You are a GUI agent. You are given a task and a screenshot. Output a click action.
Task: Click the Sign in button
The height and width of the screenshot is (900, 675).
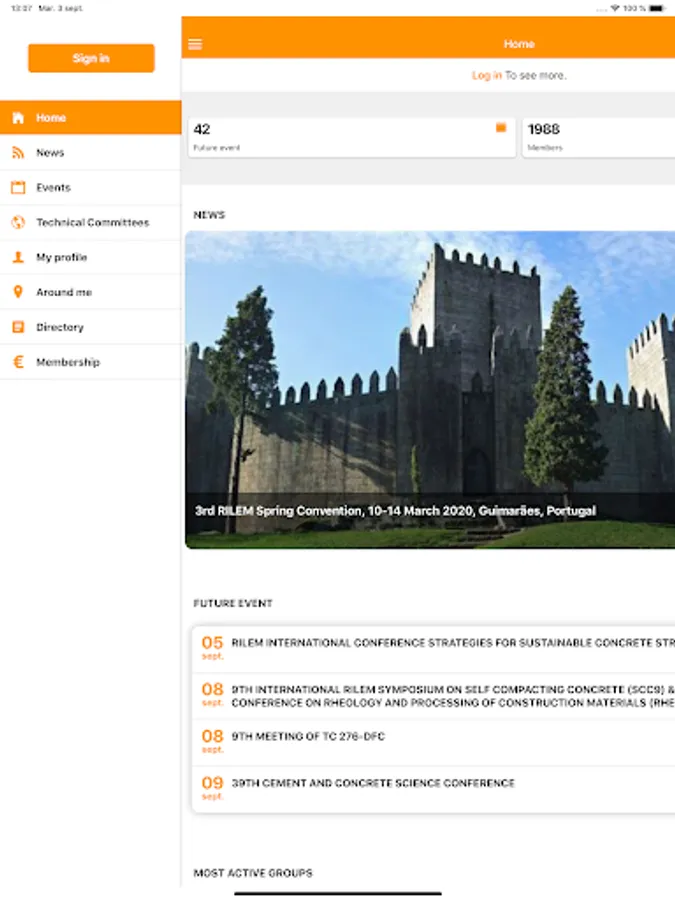pos(91,58)
